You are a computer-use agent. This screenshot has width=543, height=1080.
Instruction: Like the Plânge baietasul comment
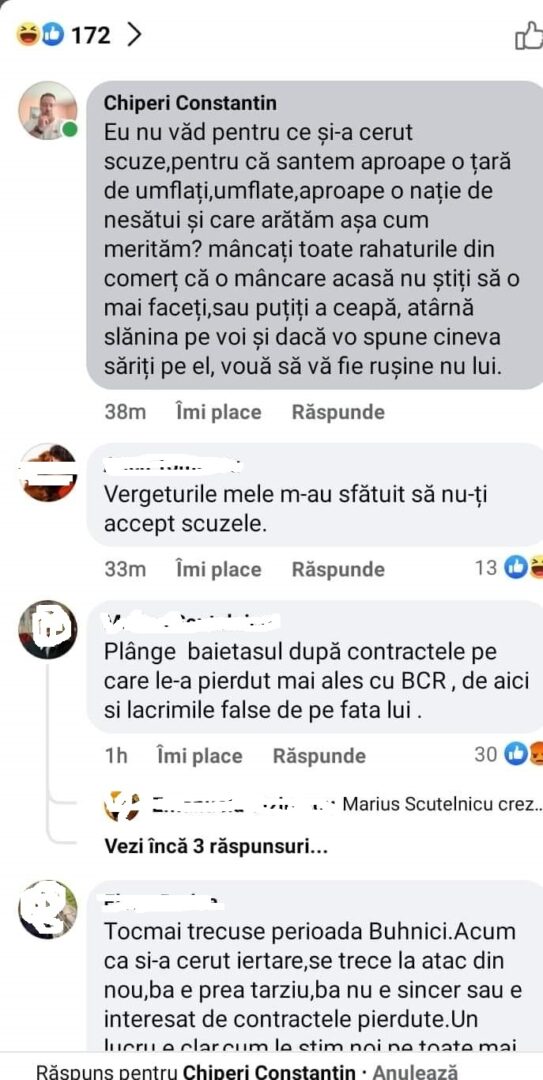point(199,756)
